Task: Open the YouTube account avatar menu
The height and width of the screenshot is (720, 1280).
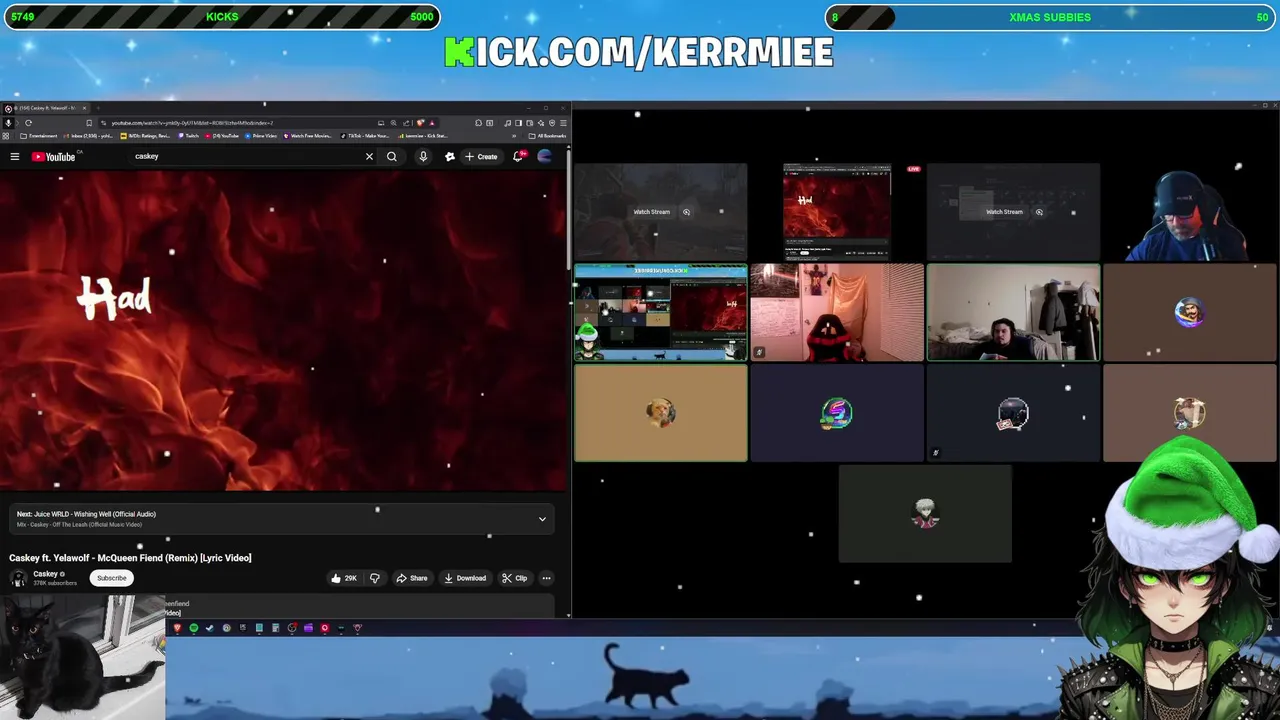Action: 545,156
